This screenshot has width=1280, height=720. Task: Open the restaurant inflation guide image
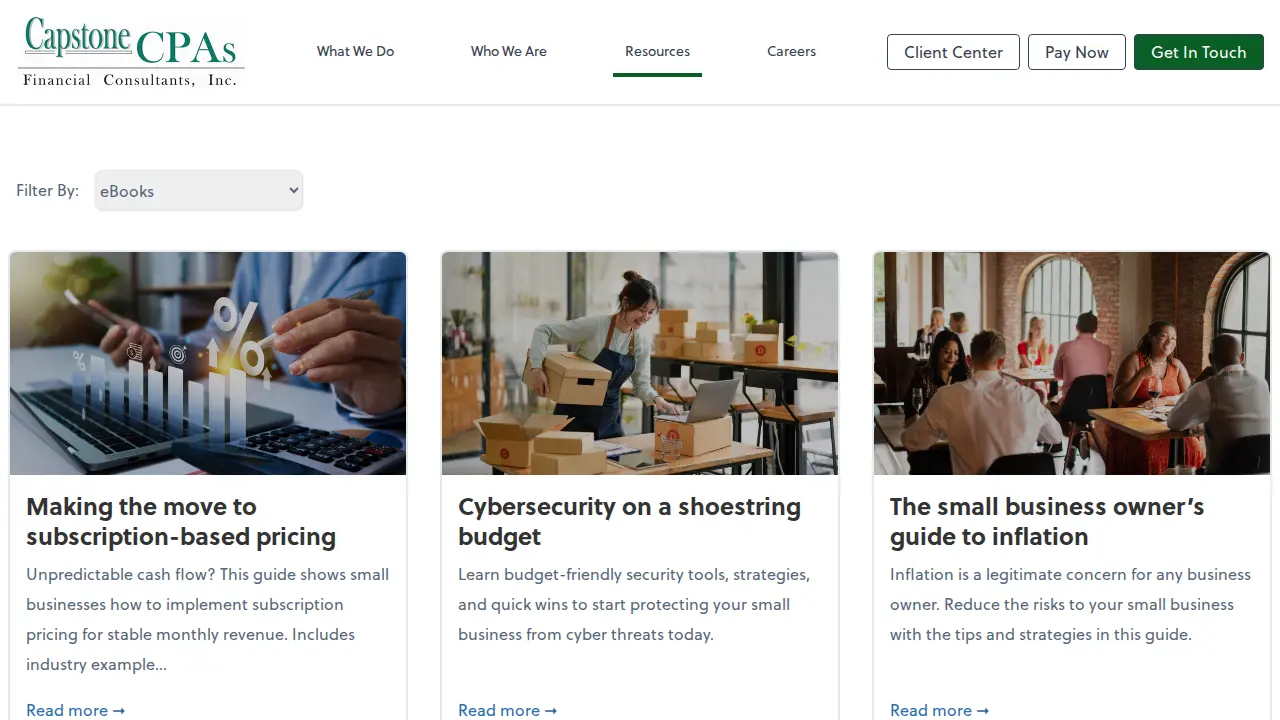(x=1072, y=363)
